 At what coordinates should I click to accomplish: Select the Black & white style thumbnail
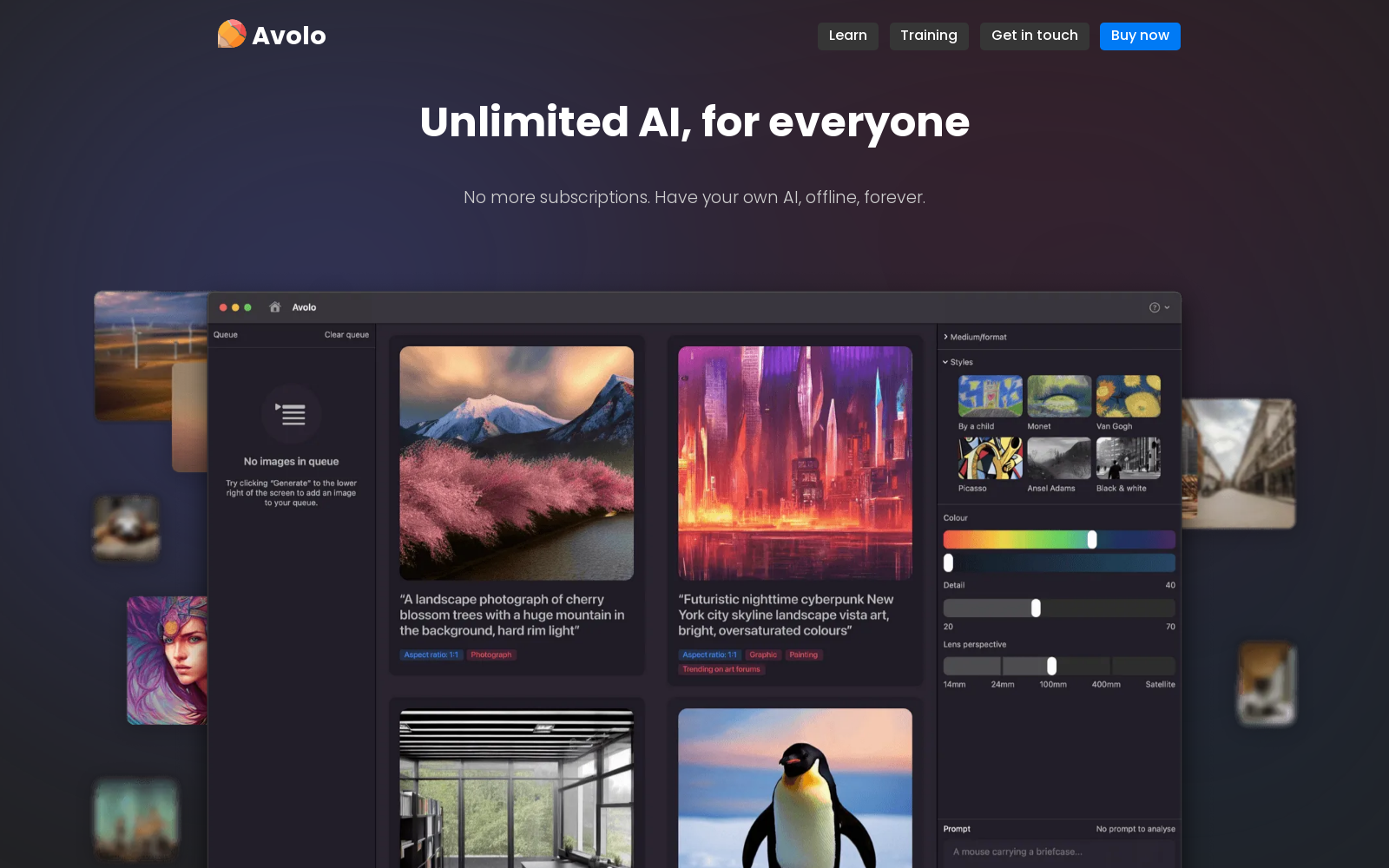tap(1129, 458)
